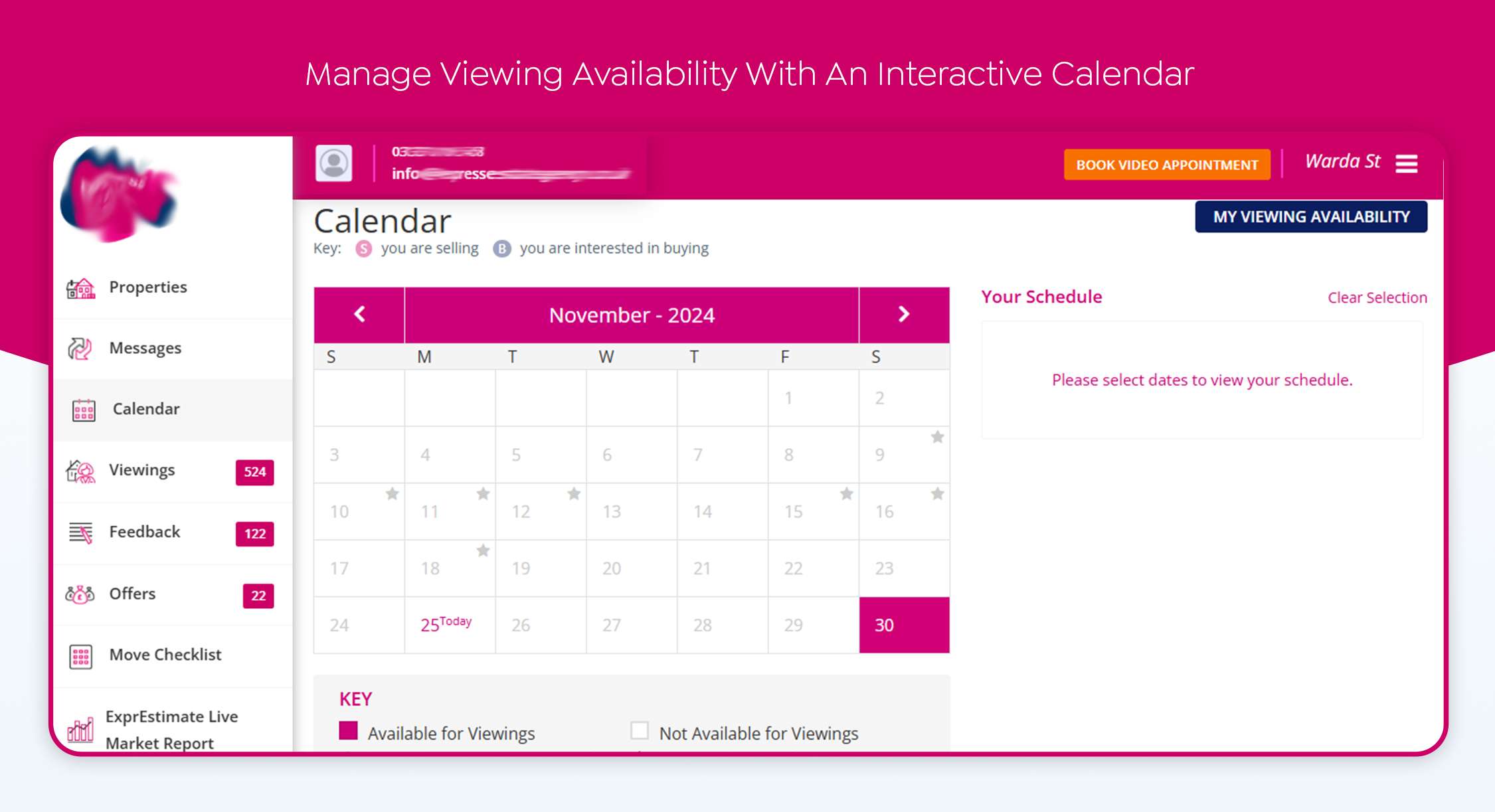1495x812 pixels.
Task: Open the hamburger menu beside Warda St
Action: pos(1406,163)
